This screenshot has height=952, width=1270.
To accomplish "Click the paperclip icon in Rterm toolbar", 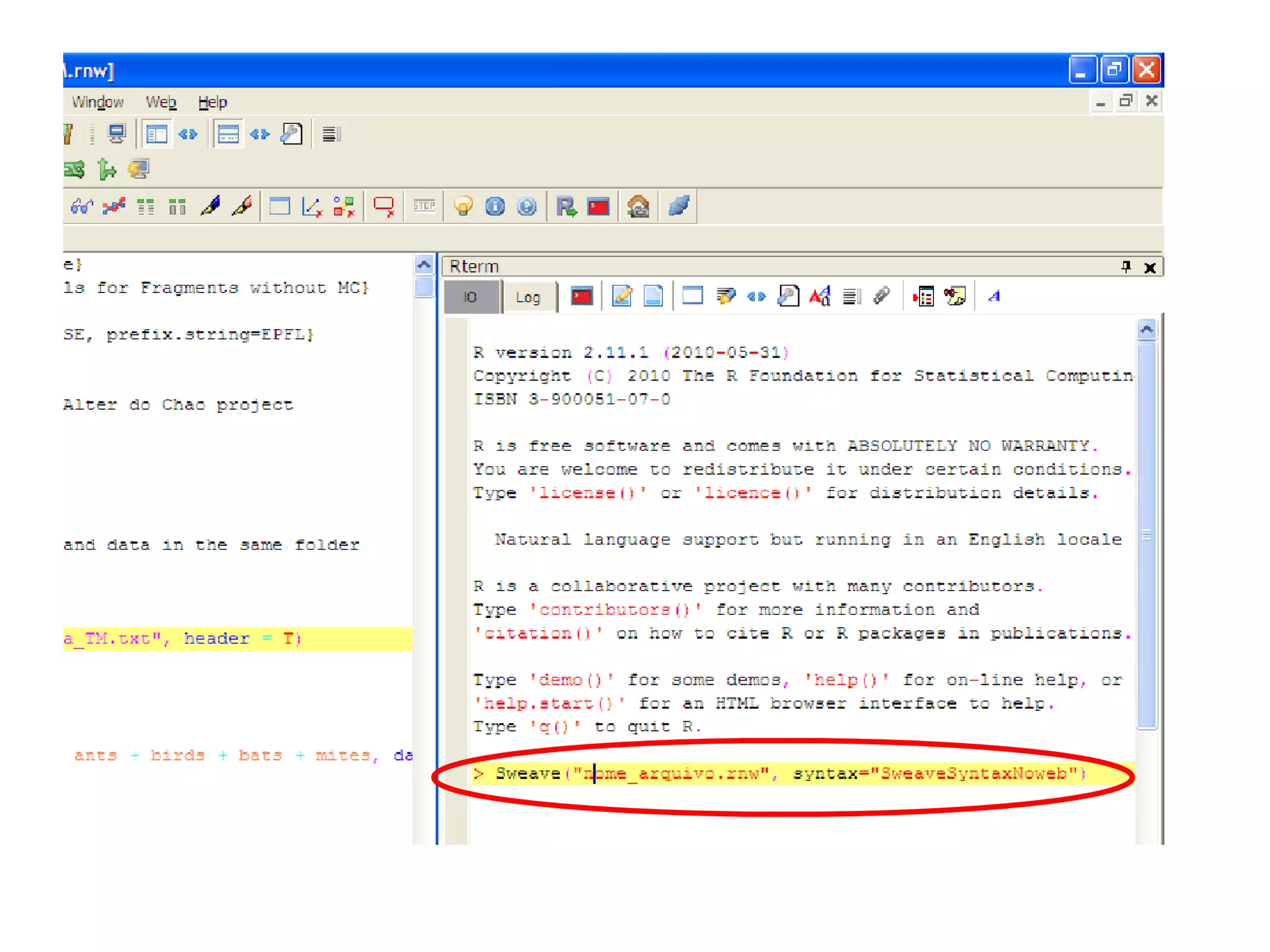I will pos(882,296).
